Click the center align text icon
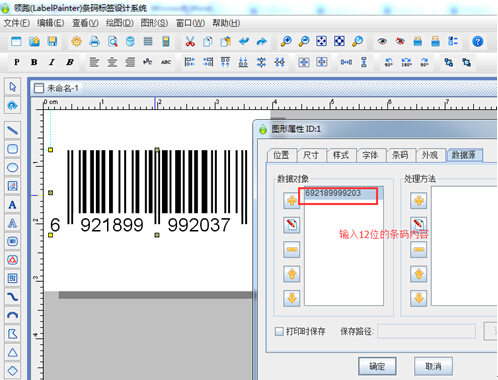This screenshot has height=380, width=498. pos(112,62)
